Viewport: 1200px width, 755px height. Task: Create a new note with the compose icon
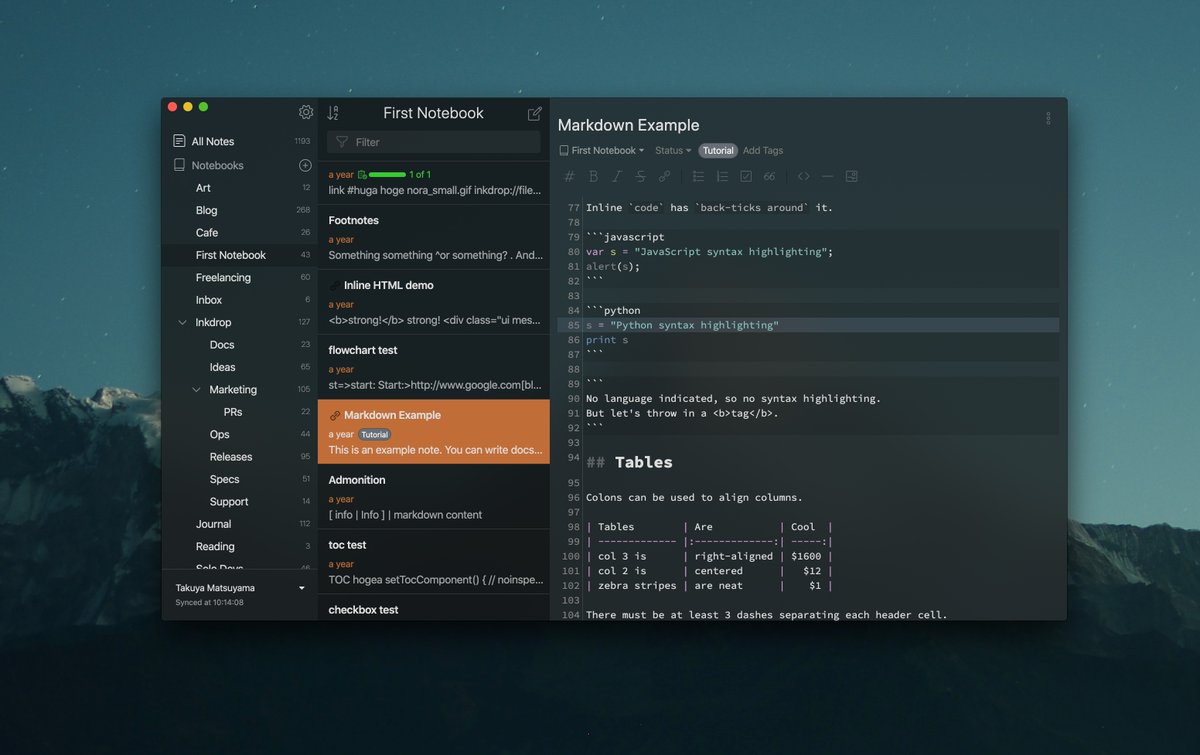point(535,113)
